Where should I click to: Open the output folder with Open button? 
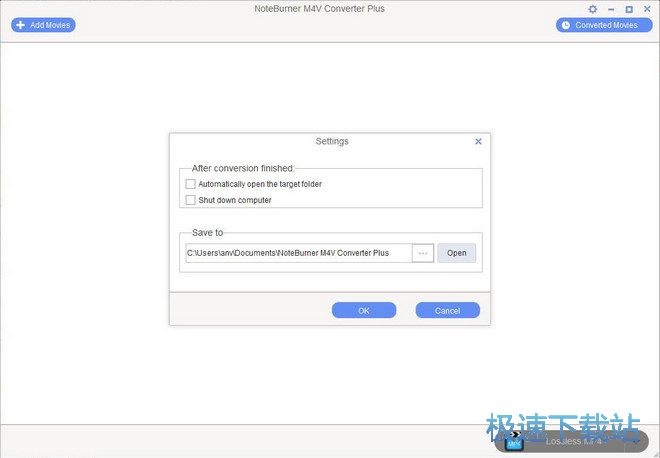(x=457, y=253)
